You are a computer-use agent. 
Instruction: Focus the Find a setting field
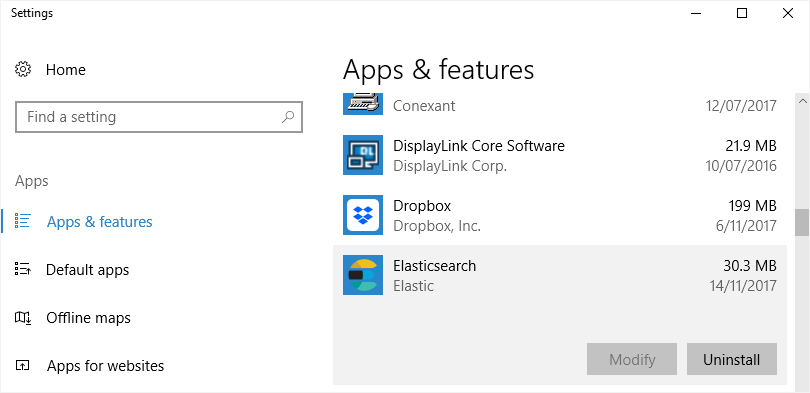click(x=159, y=117)
